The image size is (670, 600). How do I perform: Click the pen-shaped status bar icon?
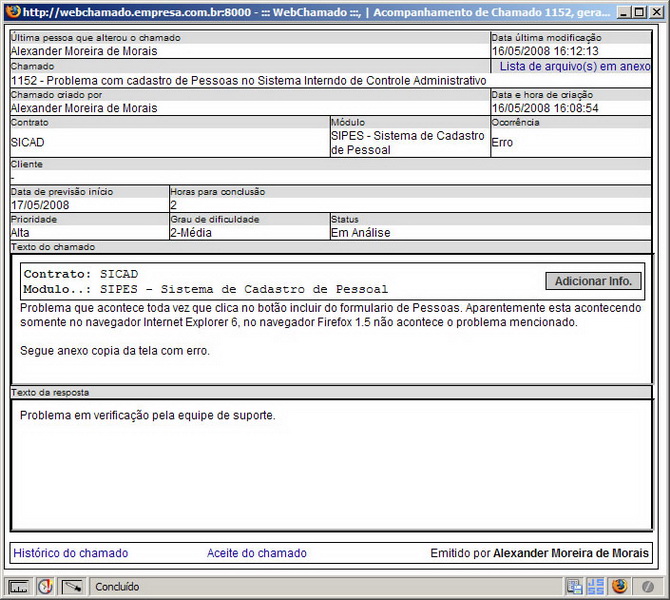(73, 587)
